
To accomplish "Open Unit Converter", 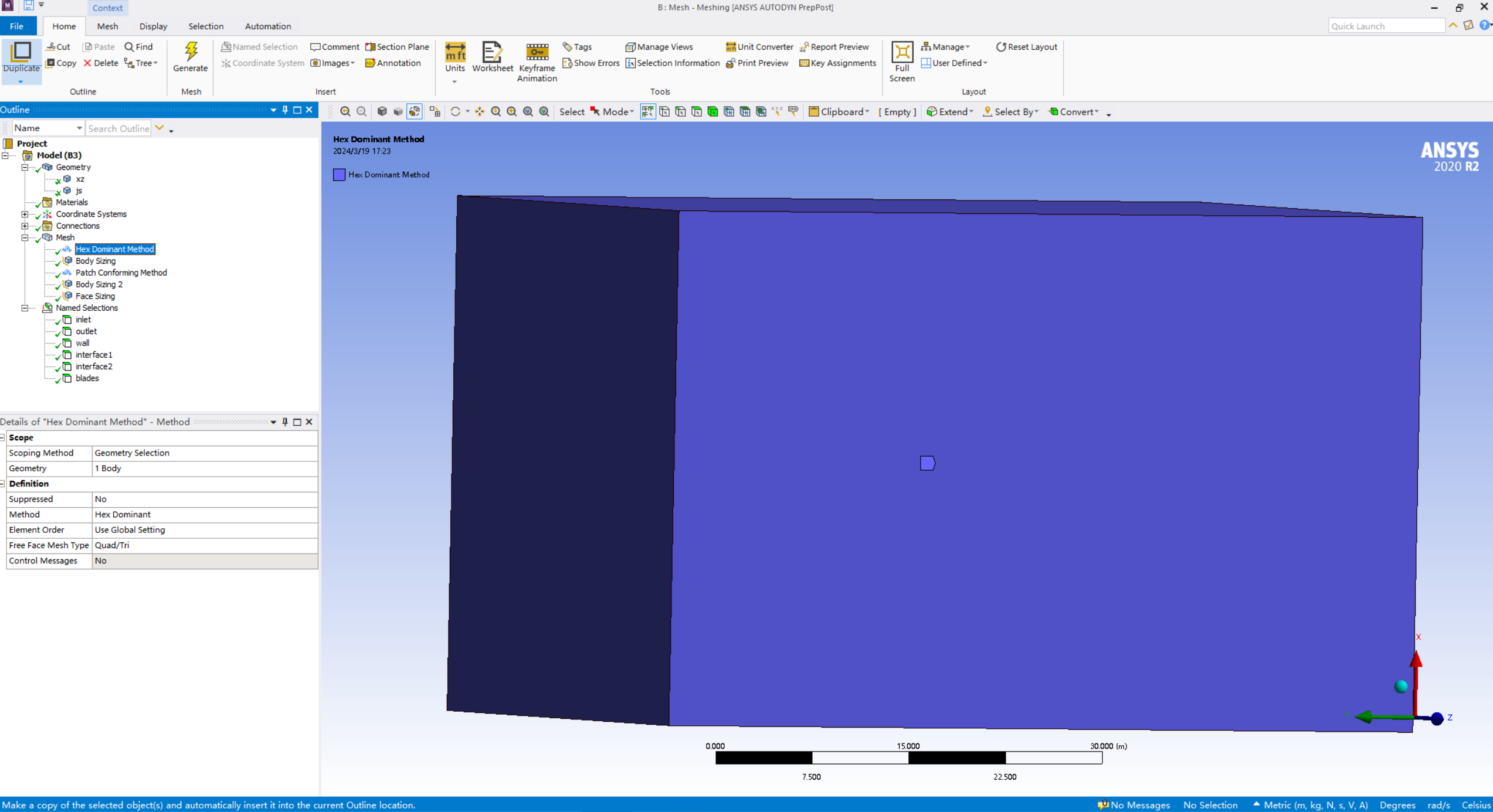I will (x=759, y=47).
